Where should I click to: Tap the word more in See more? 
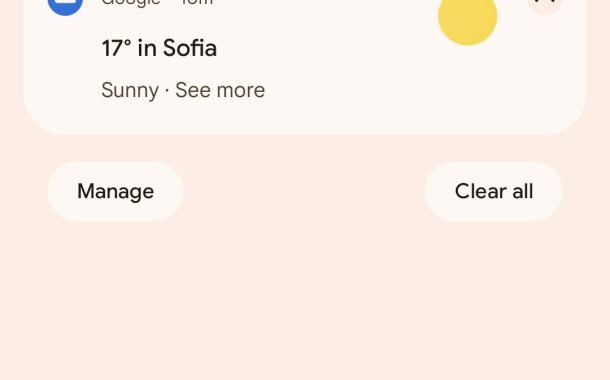click(241, 91)
